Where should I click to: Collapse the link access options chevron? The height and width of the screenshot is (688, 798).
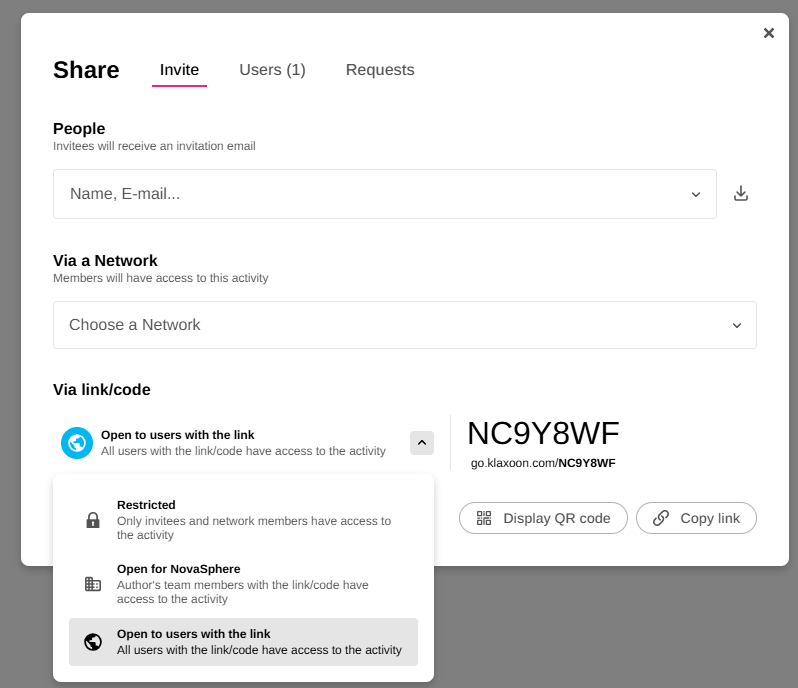[x=422, y=443]
